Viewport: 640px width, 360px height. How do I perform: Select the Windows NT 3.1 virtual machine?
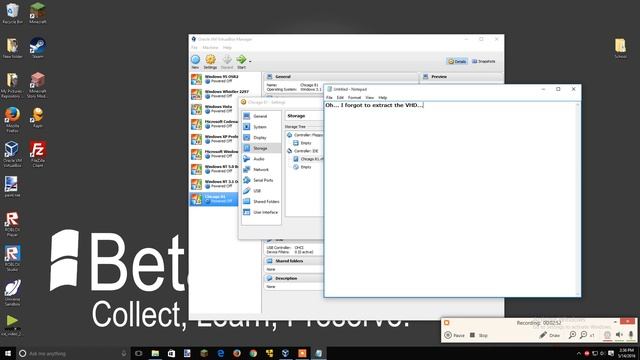pyautogui.click(x=214, y=184)
